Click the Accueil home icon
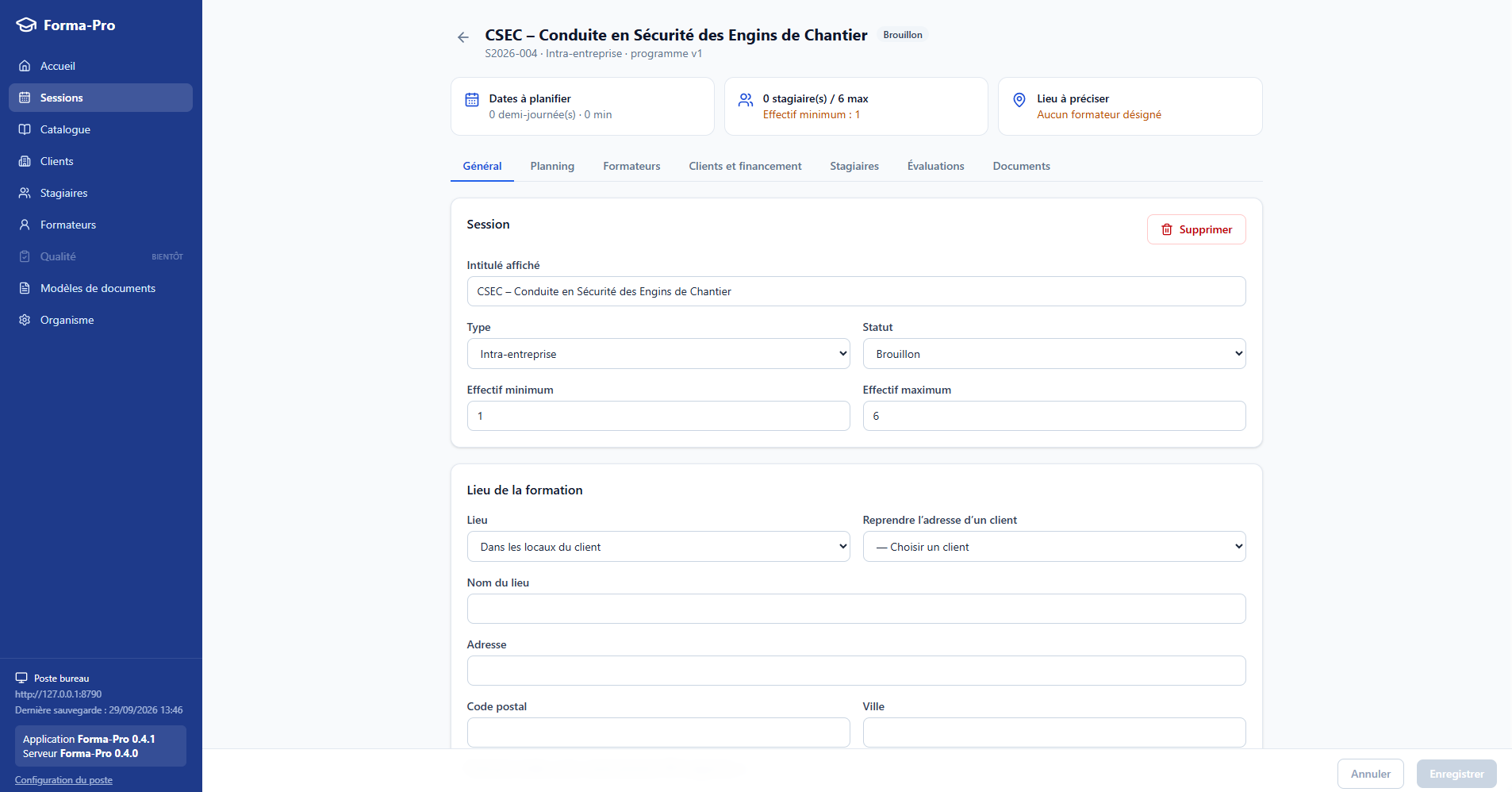1512x792 pixels. 25,66
